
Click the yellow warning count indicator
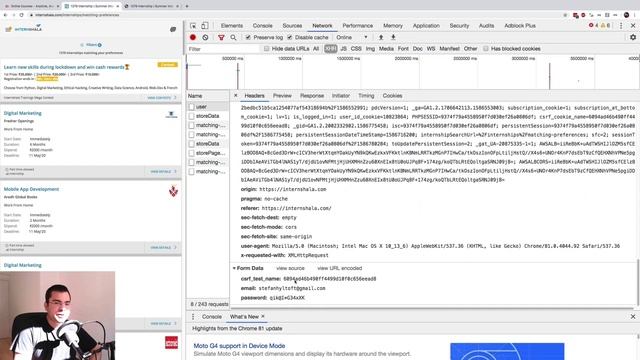[x=605, y=25]
